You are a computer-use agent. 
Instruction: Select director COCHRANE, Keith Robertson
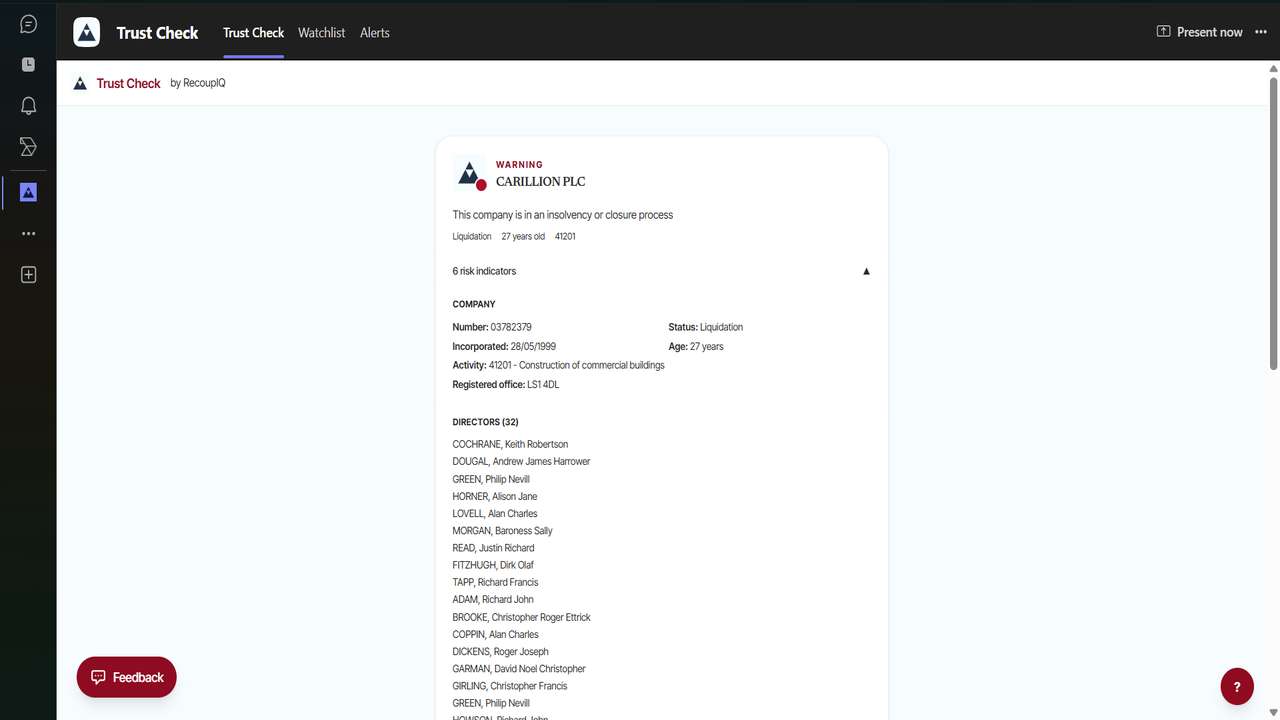[510, 444]
